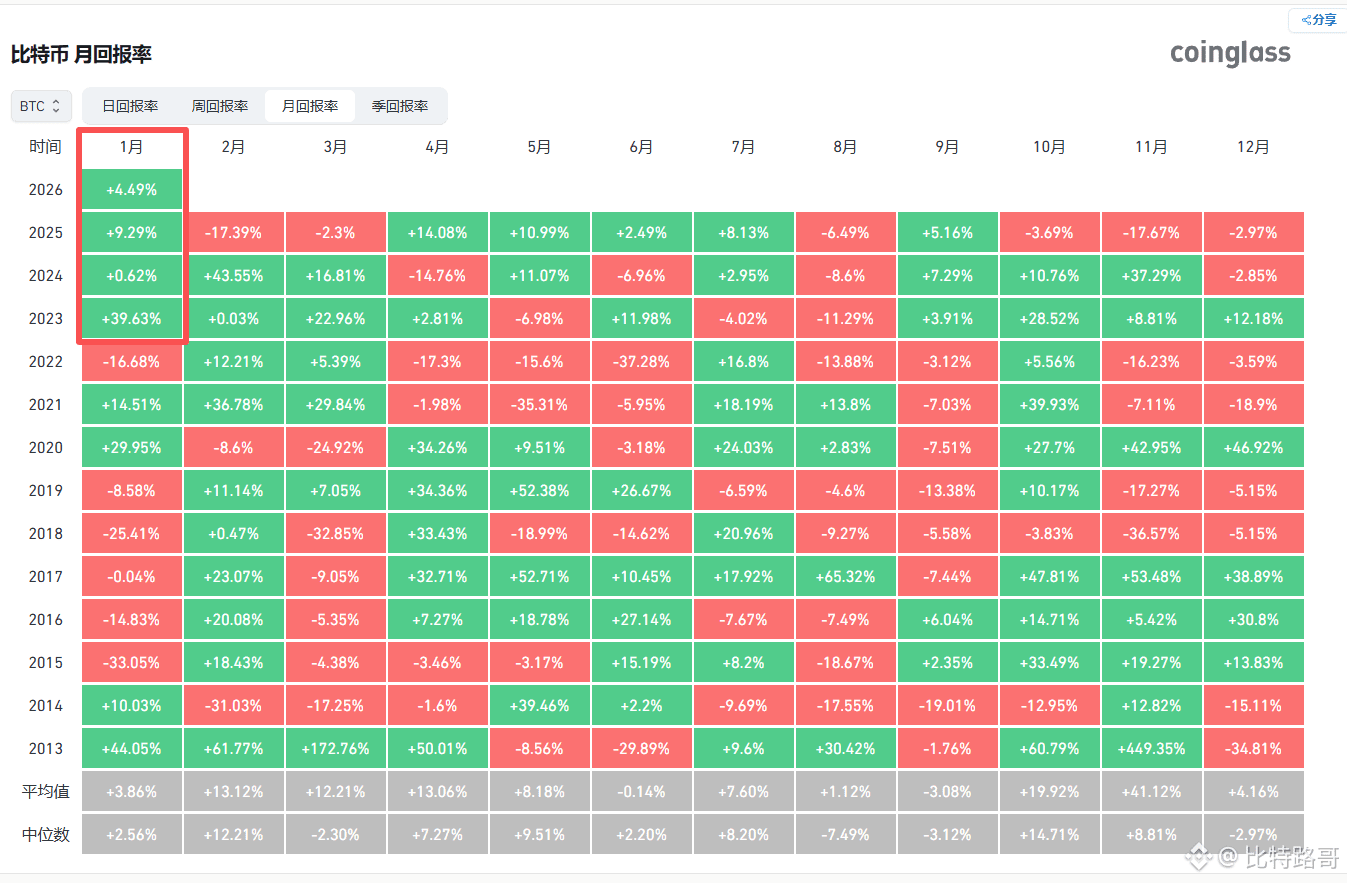The height and width of the screenshot is (883, 1347).
Task: Switch to the 周回报率 tab
Action: coord(219,105)
